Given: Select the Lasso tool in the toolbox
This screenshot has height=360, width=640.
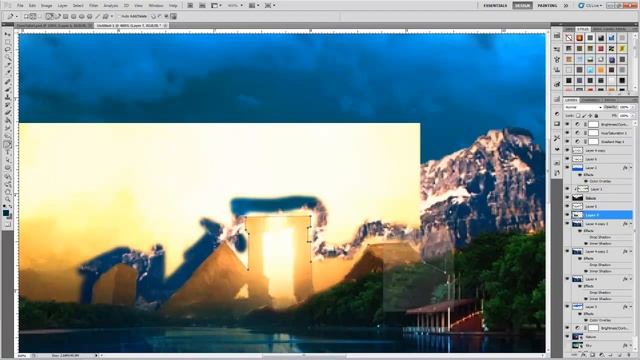Looking at the screenshot, I should [x=8, y=49].
